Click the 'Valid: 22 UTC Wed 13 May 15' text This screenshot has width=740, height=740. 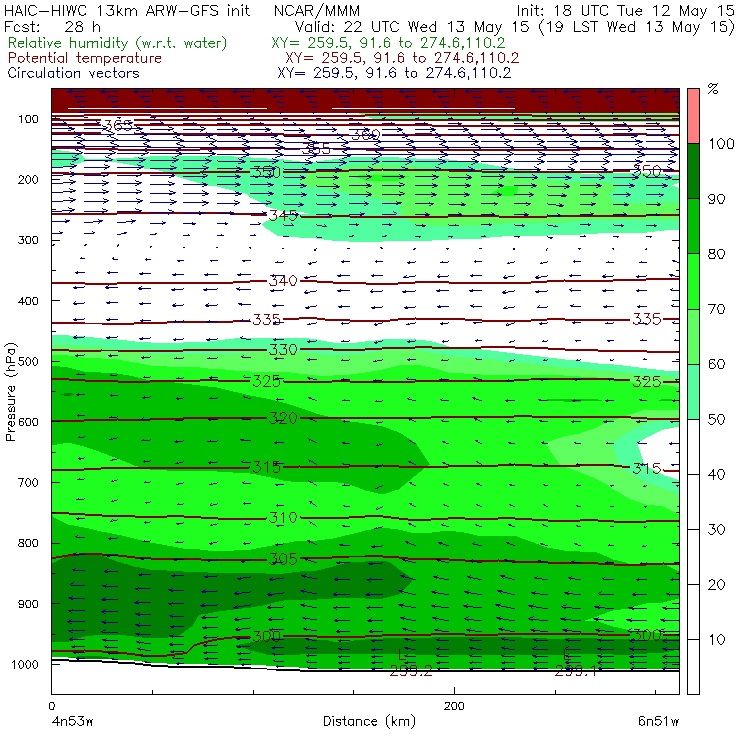pyautogui.click(x=412, y=27)
